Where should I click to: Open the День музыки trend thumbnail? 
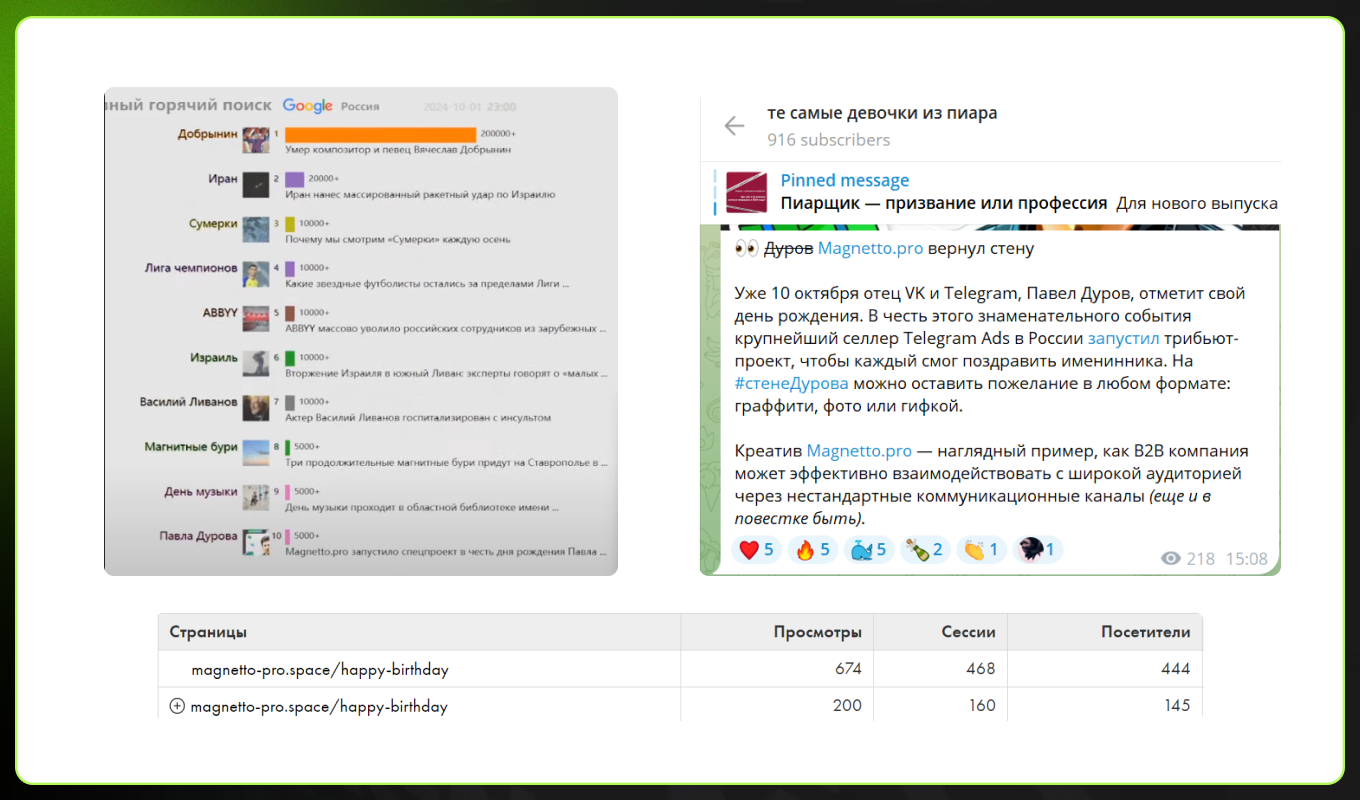coord(255,496)
